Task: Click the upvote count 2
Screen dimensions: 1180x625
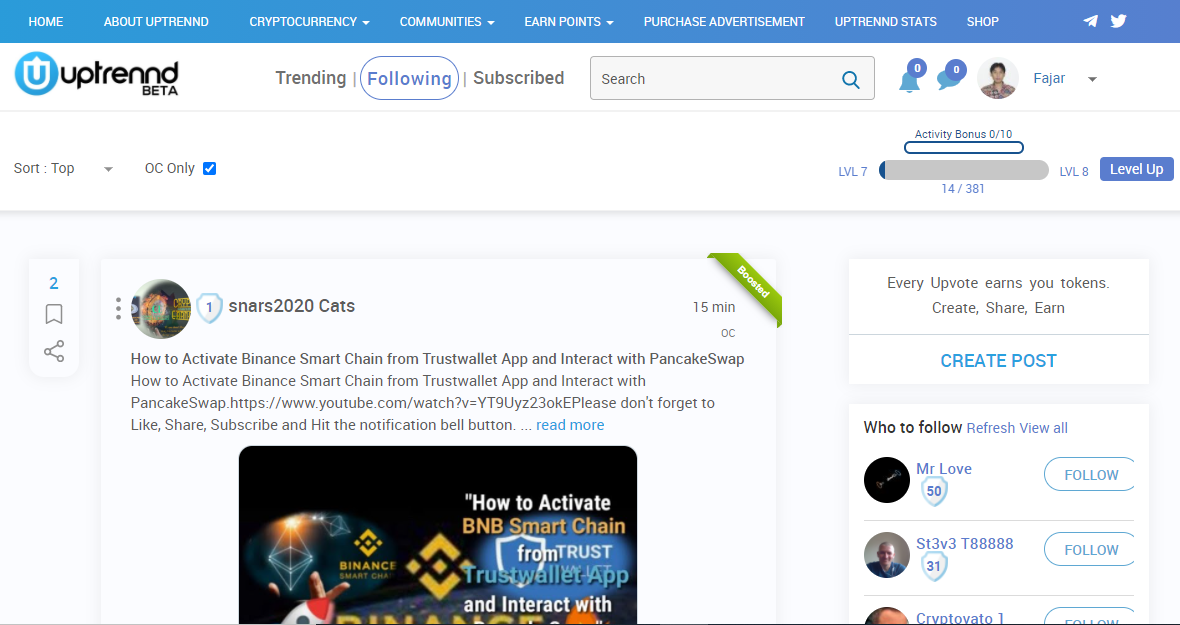Action: pos(53,284)
